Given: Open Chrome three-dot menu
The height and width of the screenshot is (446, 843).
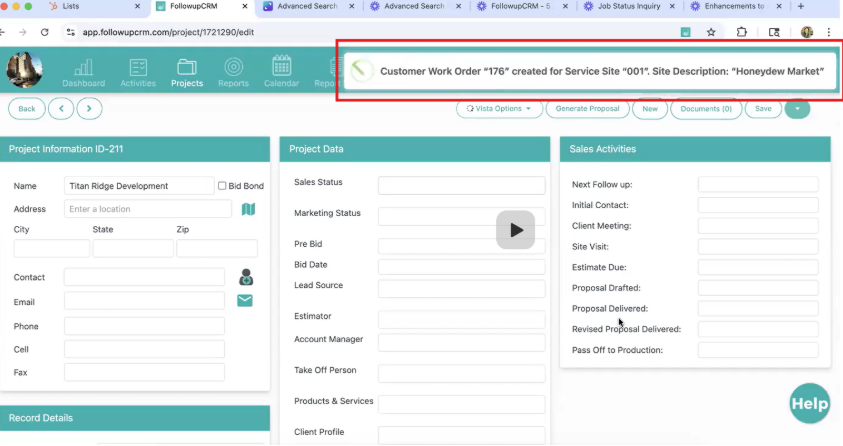Looking at the screenshot, I should (828, 32).
